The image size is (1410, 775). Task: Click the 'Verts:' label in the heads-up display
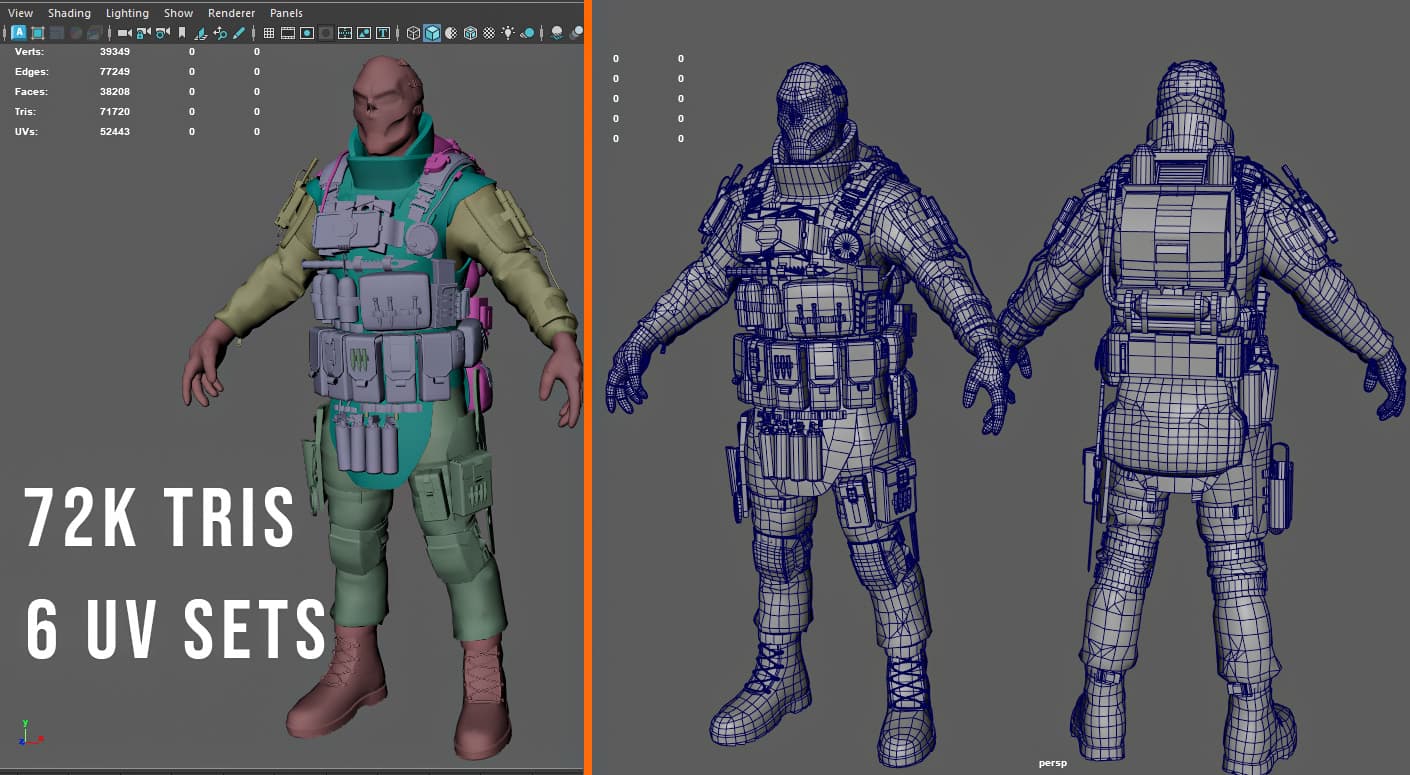click(29, 51)
